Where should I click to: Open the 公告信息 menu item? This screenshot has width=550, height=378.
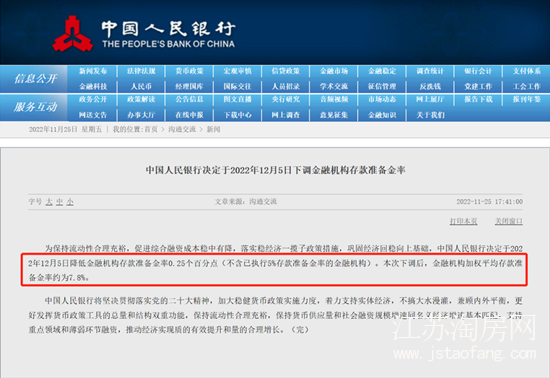(189, 100)
